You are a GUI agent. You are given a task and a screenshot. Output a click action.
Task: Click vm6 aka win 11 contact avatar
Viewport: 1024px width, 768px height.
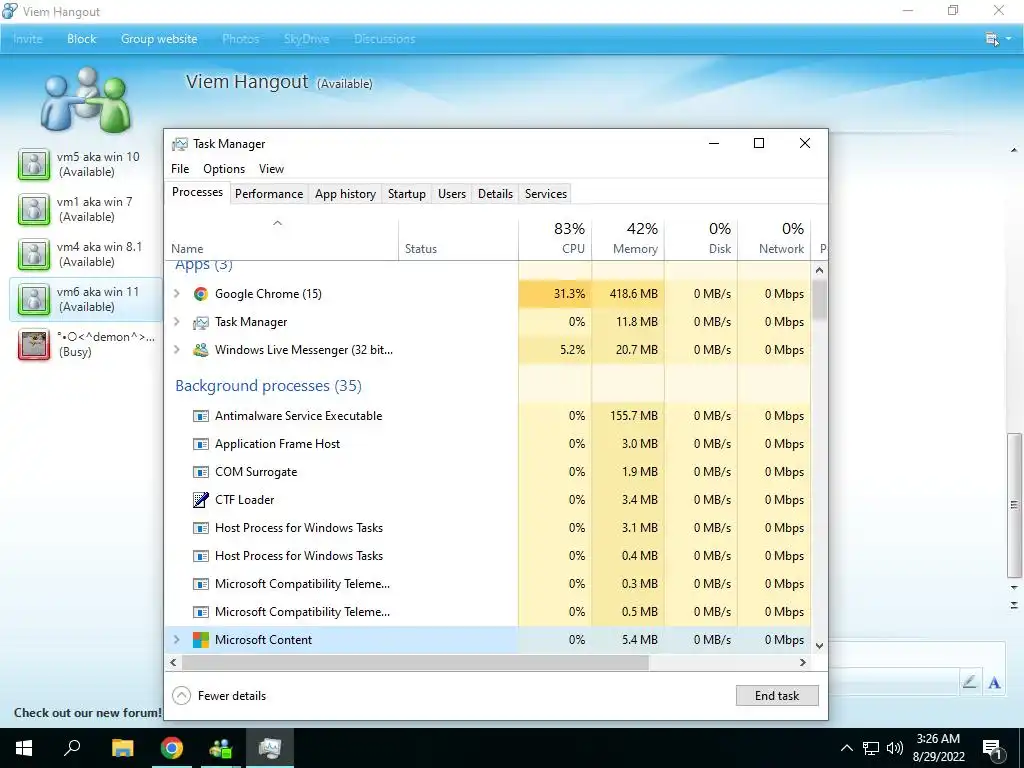[x=34, y=299]
